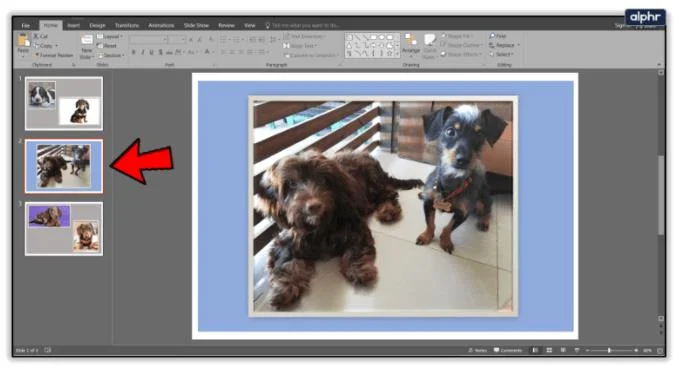Start Slide Show from status bar
Image resolution: width=679 pixels, height=371 pixels.
point(577,350)
